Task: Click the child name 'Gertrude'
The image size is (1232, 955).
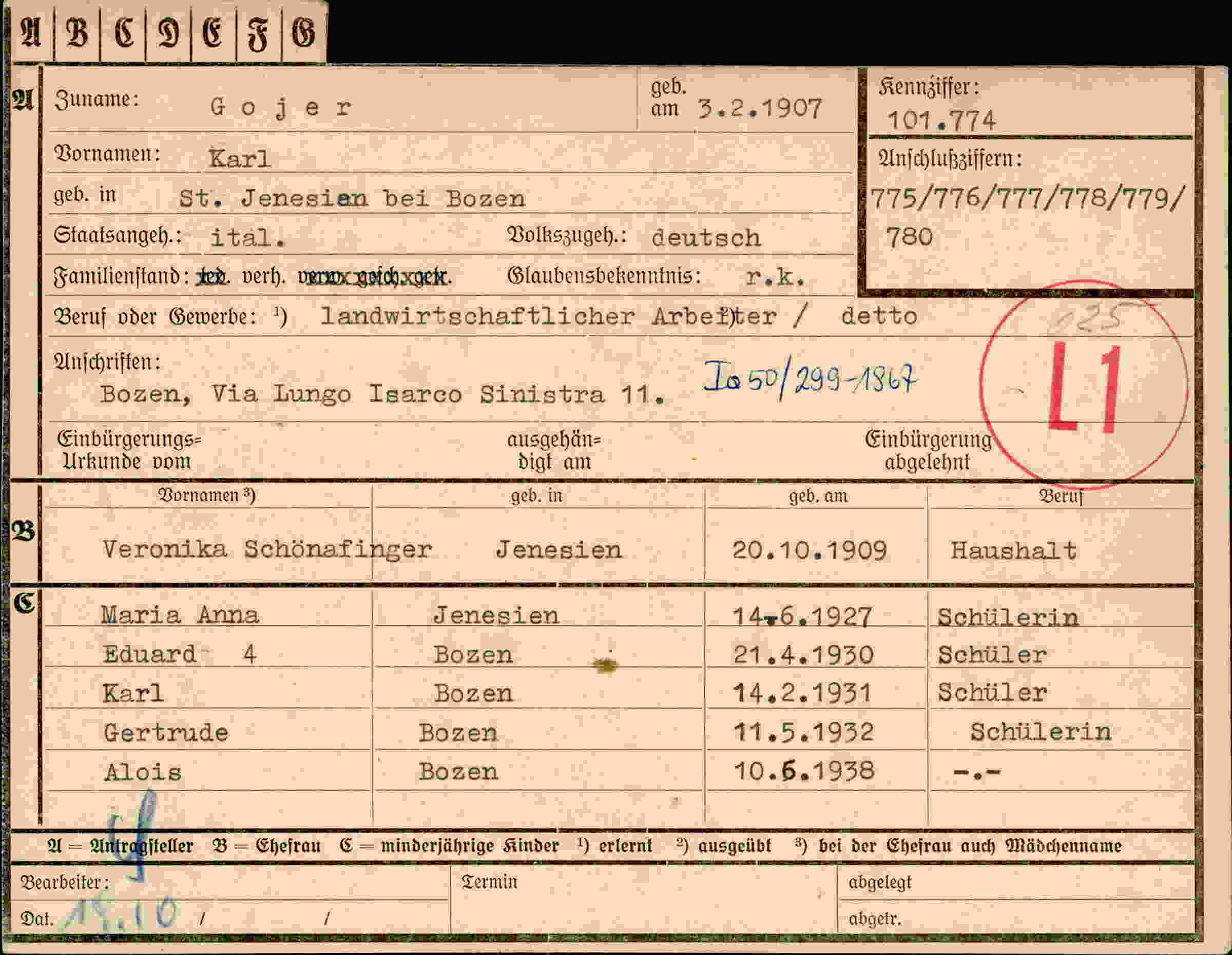Action: [166, 732]
